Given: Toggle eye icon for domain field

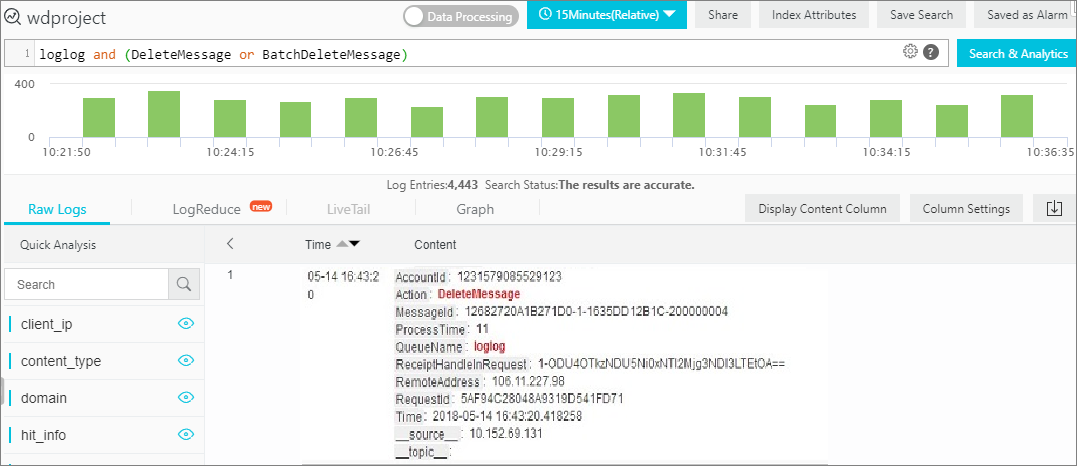Looking at the screenshot, I should click(185, 397).
